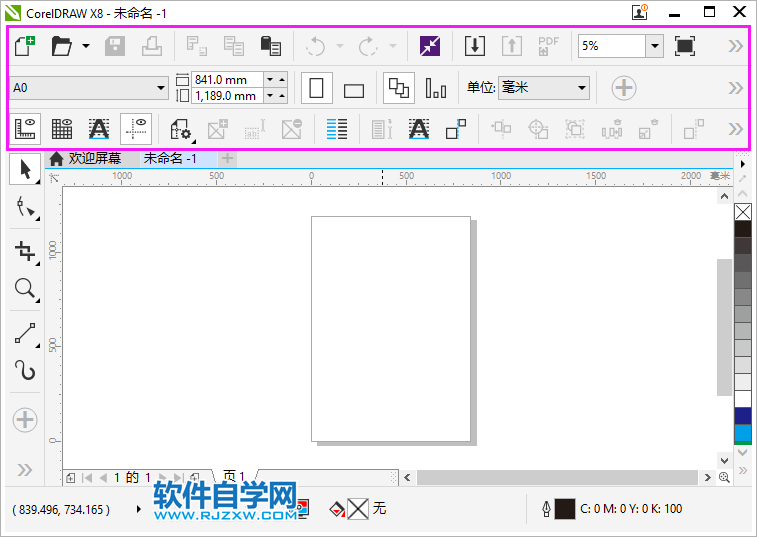The height and width of the screenshot is (537, 757).
Task: Open the Undo history dropdown
Action: point(340,46)
